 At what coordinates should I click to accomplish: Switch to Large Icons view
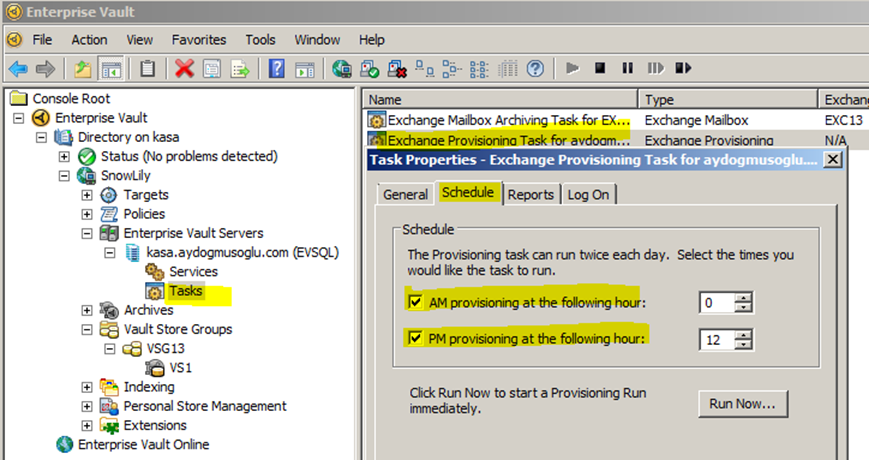(425, 69)
